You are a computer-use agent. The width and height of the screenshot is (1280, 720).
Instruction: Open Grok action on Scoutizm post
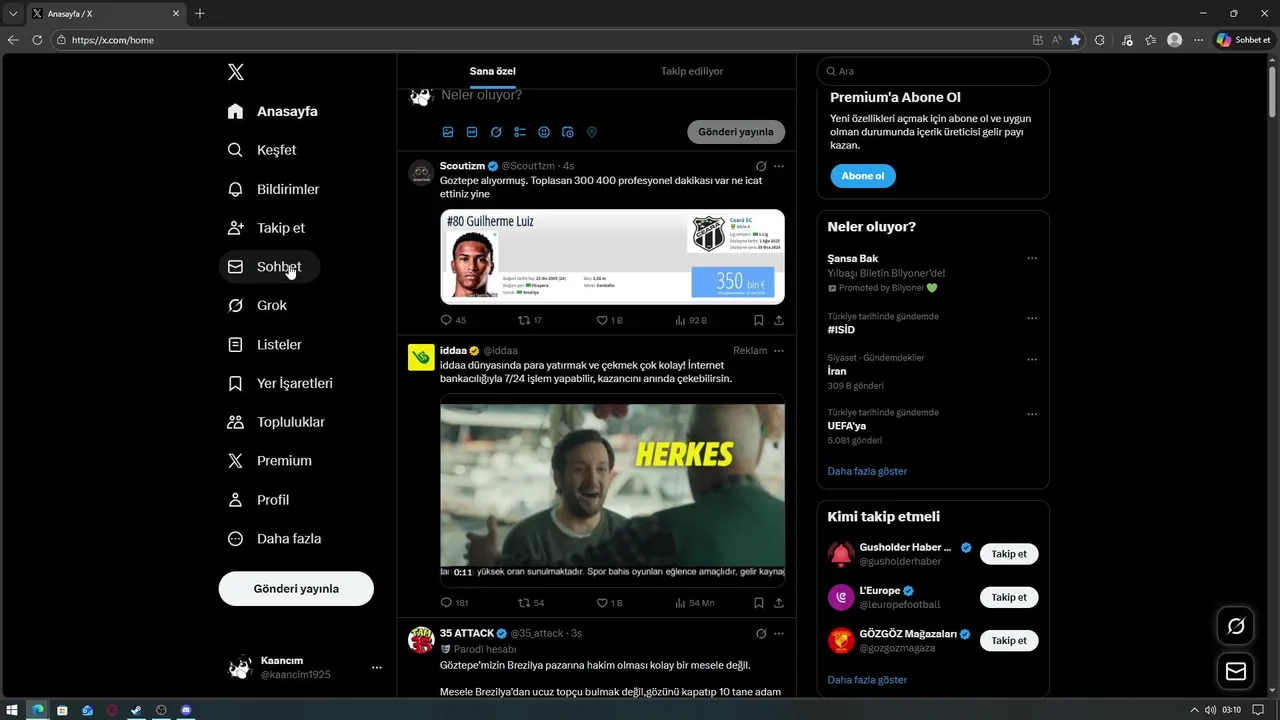click(x=761, y=166)
